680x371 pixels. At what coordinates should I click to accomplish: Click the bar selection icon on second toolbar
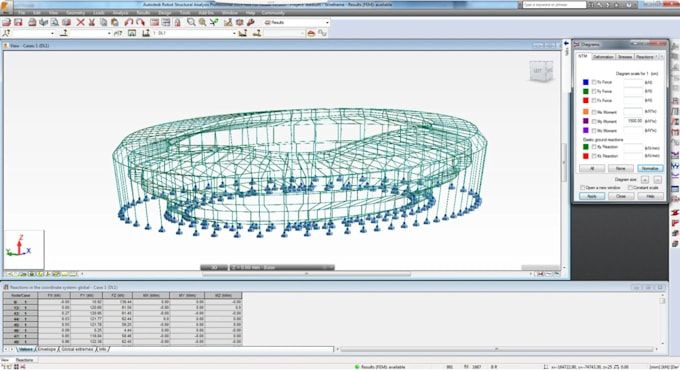64,33
